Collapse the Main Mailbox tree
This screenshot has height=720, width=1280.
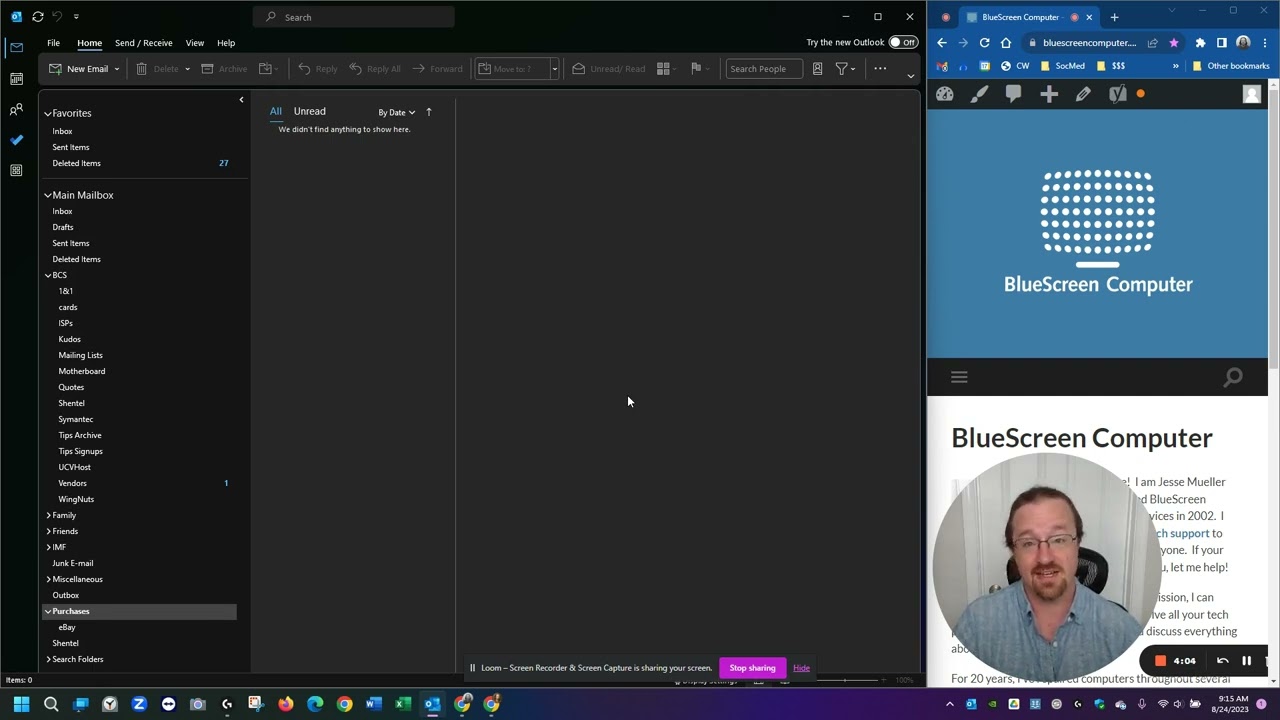tap(48, 196)
